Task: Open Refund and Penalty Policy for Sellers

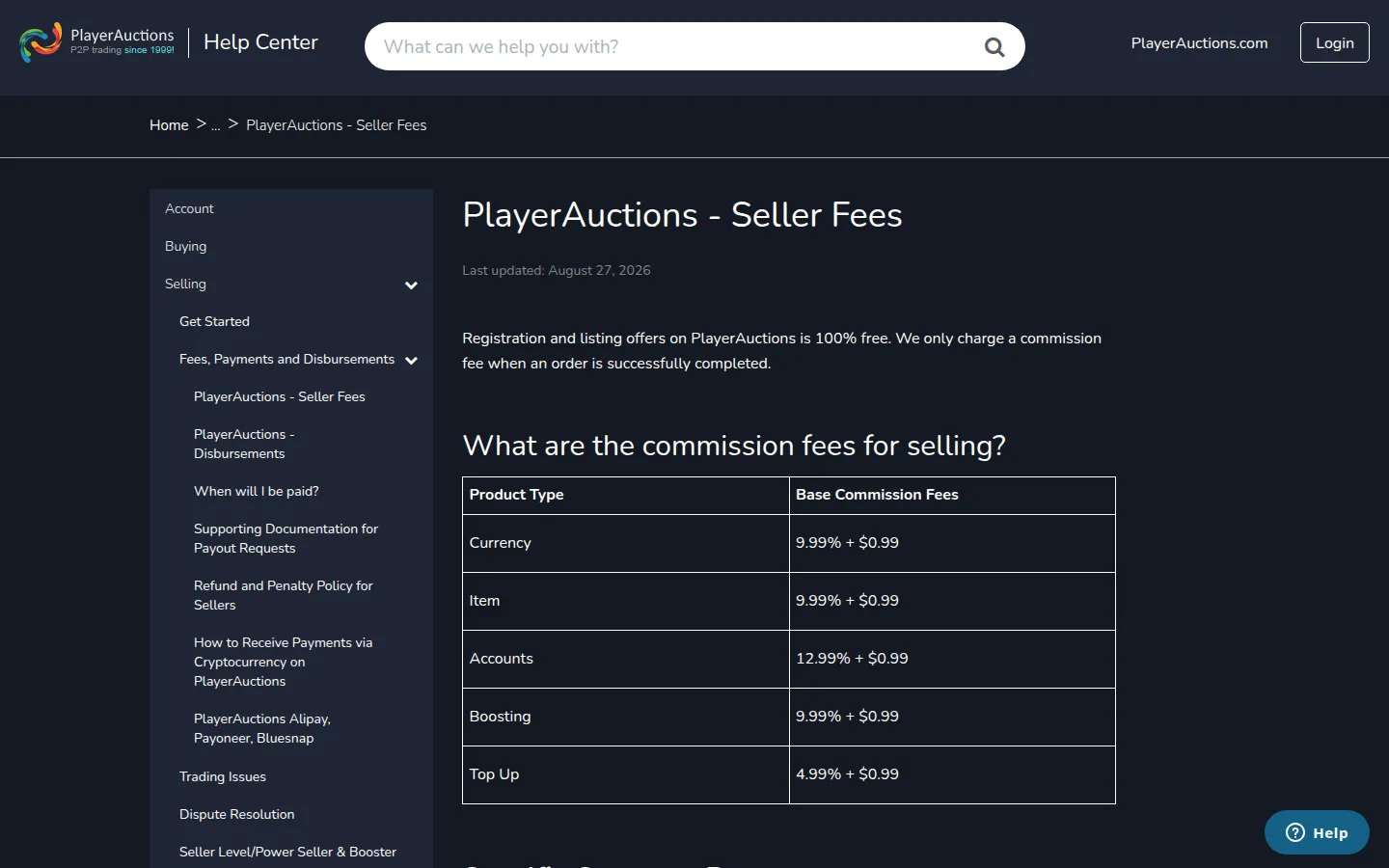Action: pos(283,595)
